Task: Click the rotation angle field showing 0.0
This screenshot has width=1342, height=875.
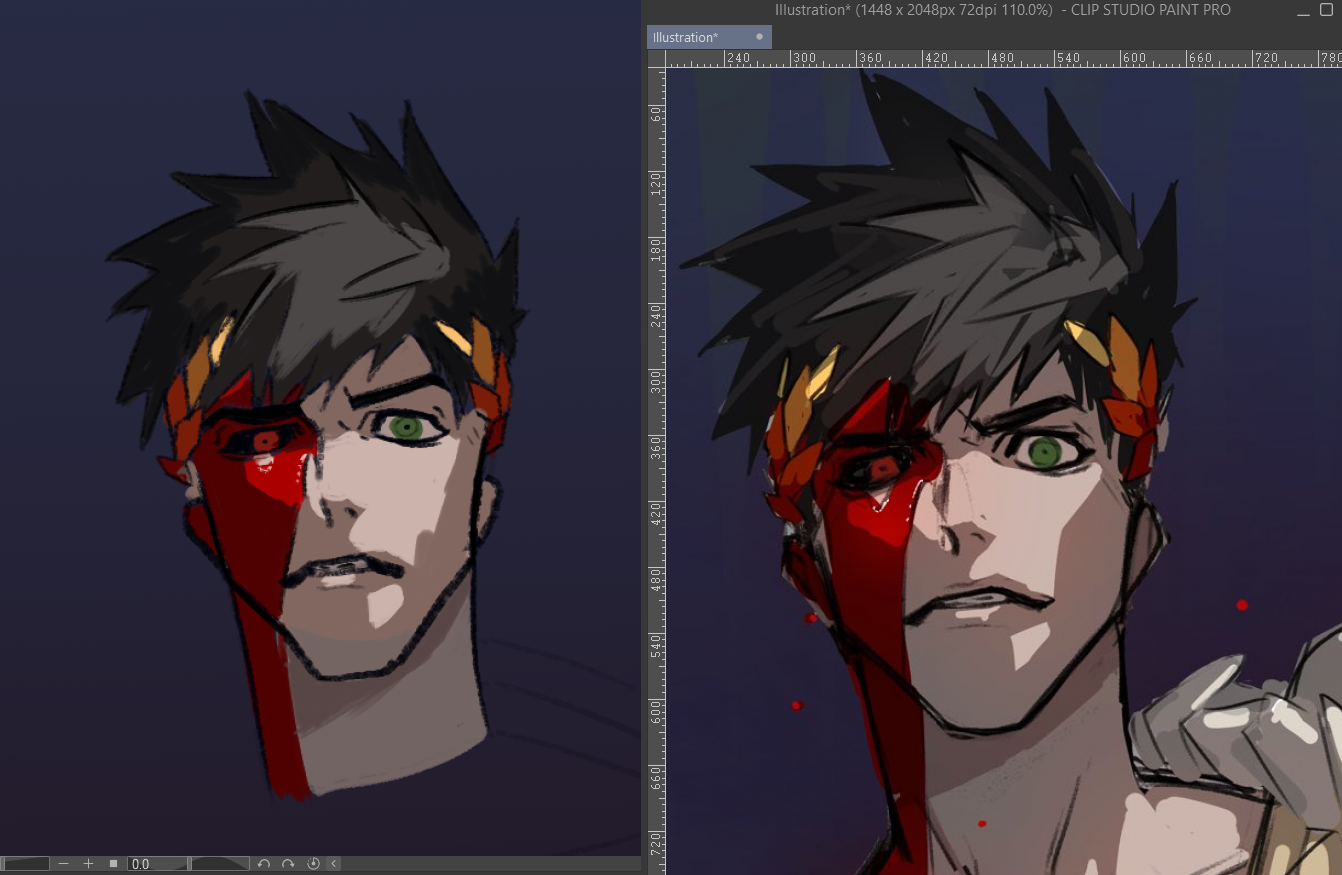Action: (157, 864)
